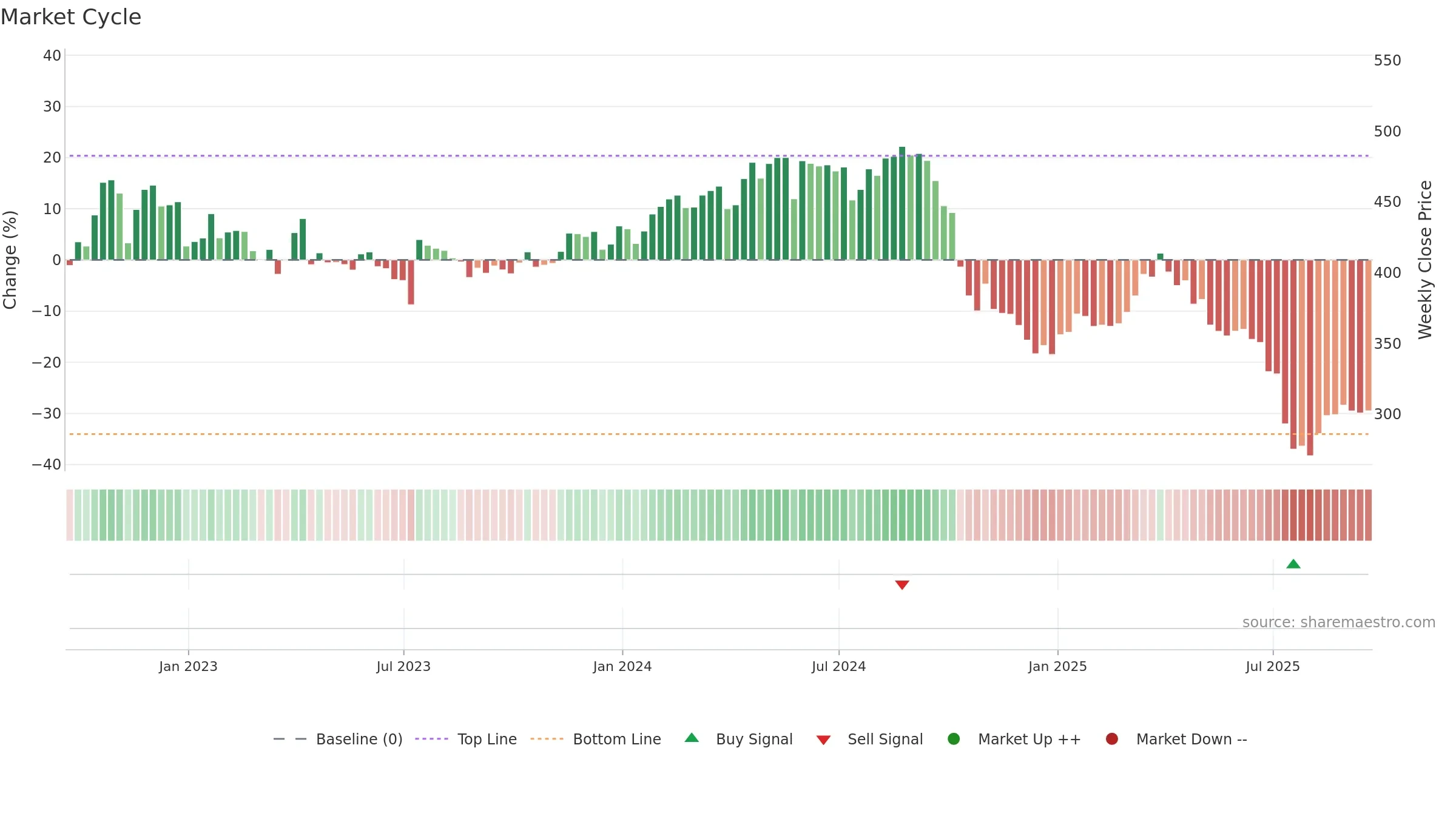Image resolution: width=1456 pixels, height=819 pixels.
Task: Click the Jan 2025 x-axis label
Action: 1057,667
